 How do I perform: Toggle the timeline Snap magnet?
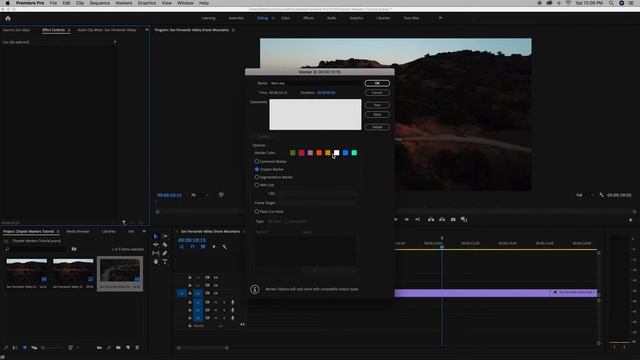192,247
